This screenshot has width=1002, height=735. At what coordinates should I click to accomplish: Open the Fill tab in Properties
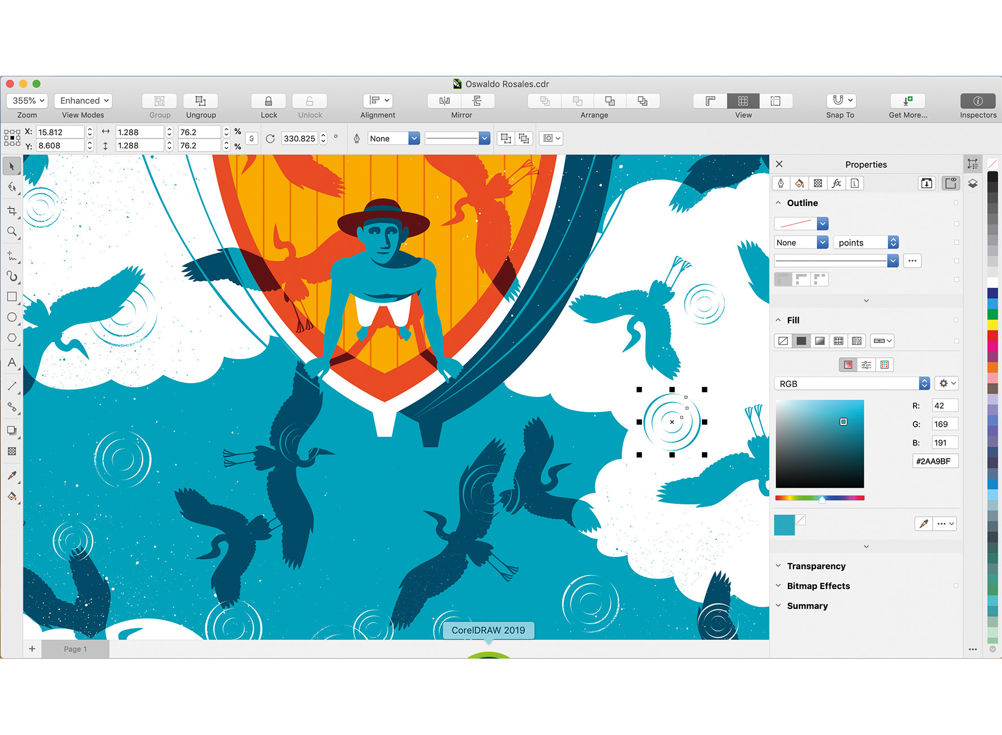click(x=799, y=183)
